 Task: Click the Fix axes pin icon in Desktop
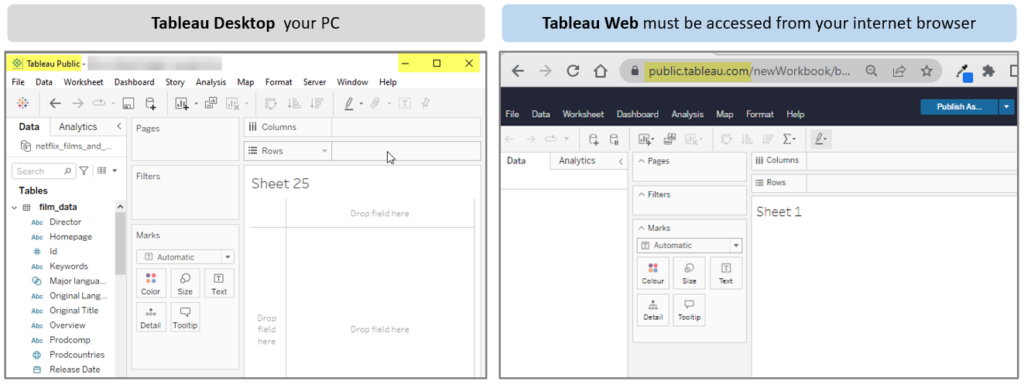[426, 103]
